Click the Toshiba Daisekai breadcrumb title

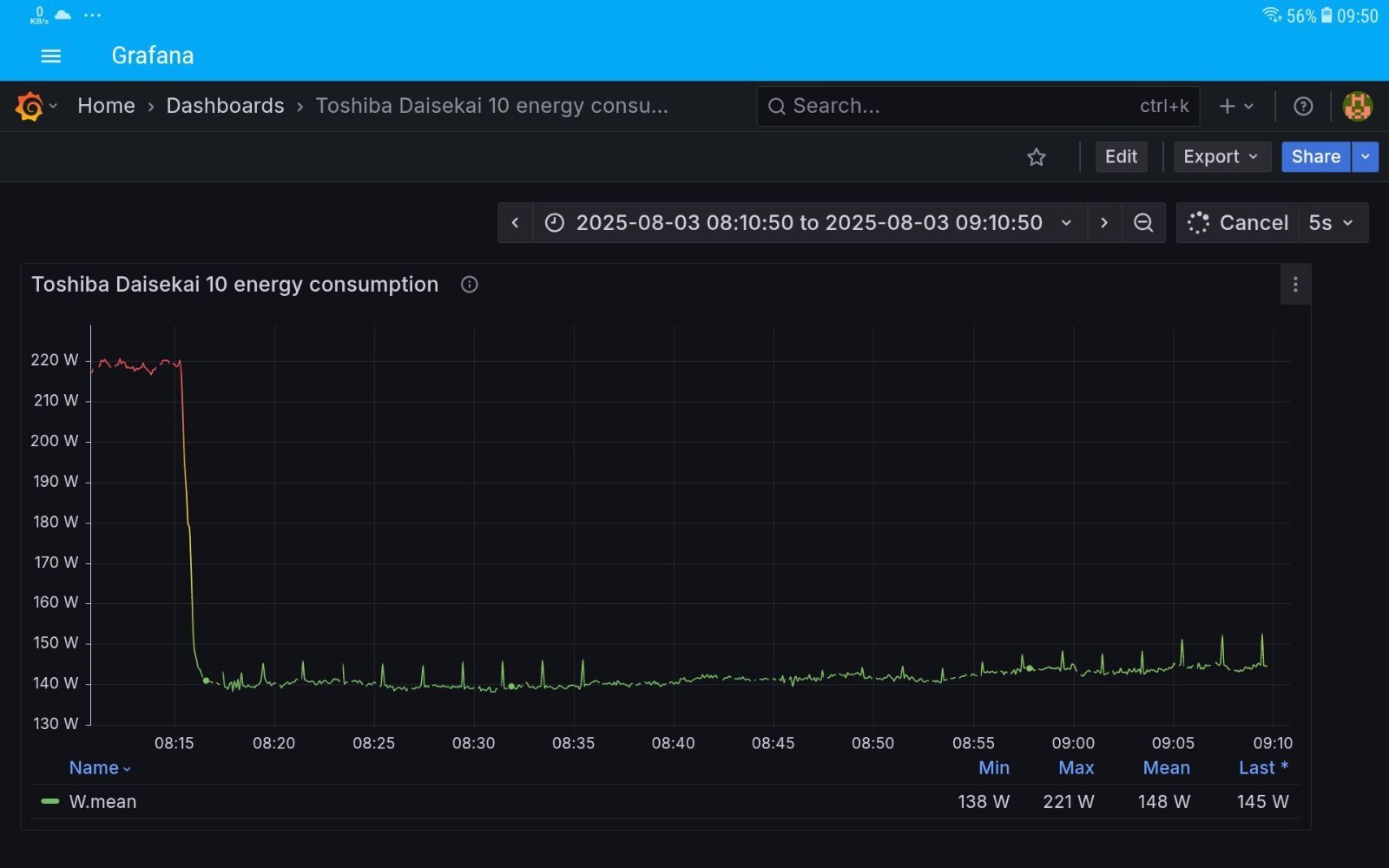click(491, 106)
